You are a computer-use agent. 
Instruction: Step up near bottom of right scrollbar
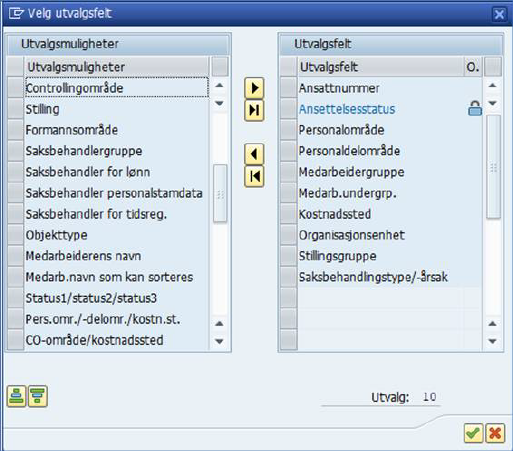click(493, 324)
